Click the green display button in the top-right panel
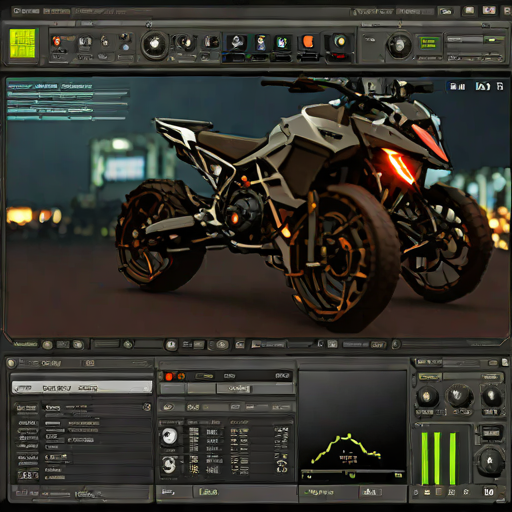Screen dimensions: 512x512 click(429, 44)
